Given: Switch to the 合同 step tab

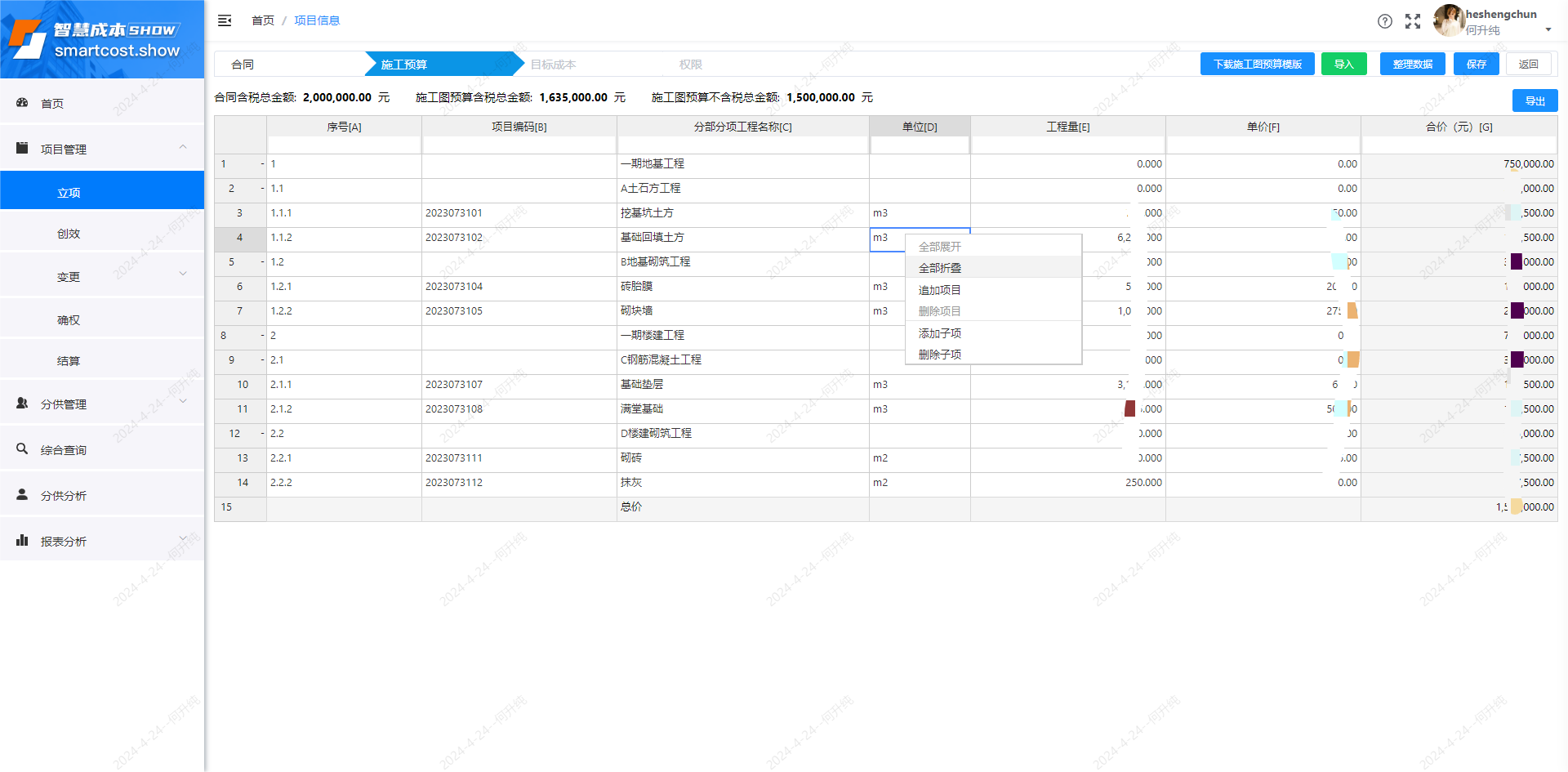Looking at the screenshot, I should point(243,65).
